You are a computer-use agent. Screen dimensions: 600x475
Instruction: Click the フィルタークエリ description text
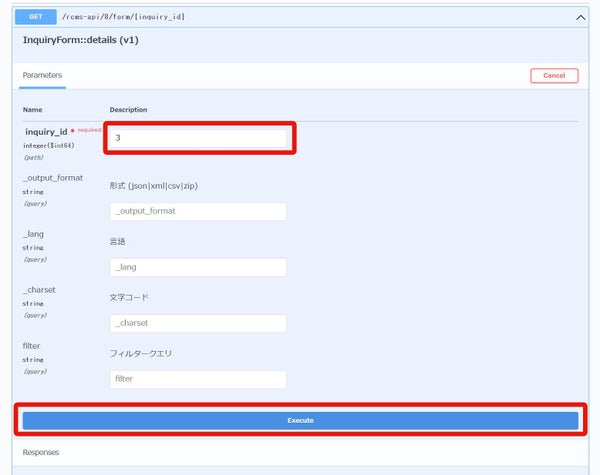click(x=141, y=353)
